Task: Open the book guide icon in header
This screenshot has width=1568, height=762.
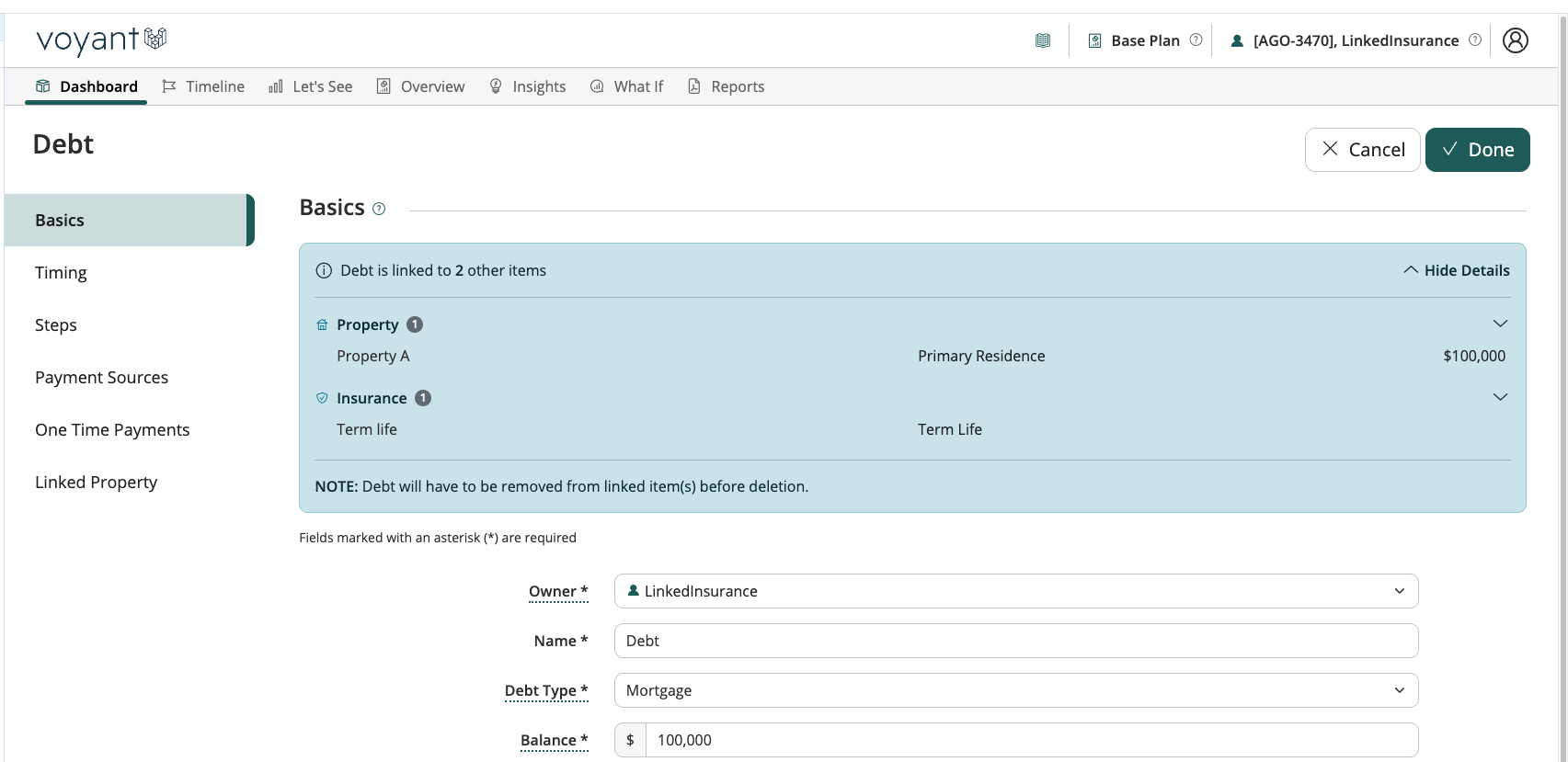Action: coord(1043,40)
